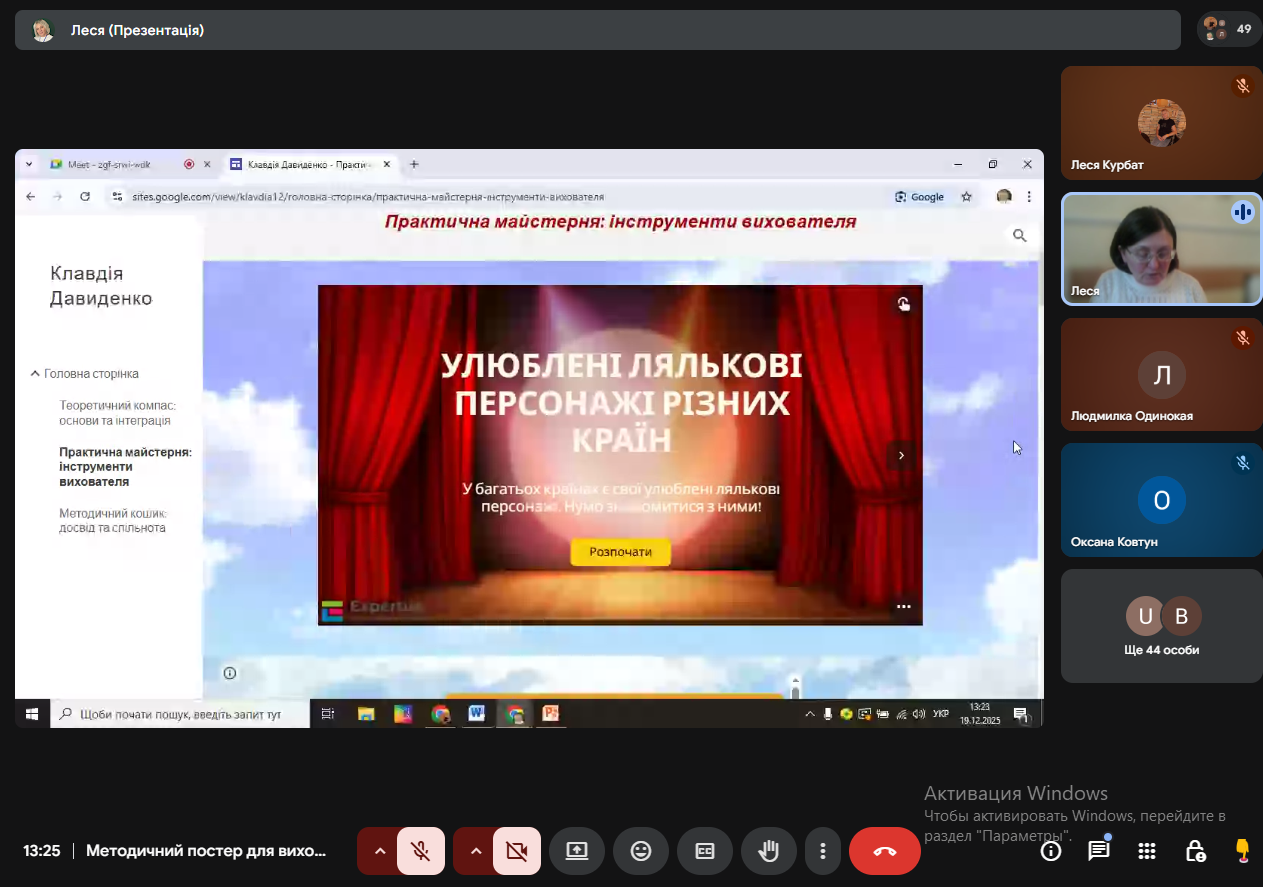Viewport: 1263px width, 887px height.
Task: Open host controls lock icon
Action: pos(1195,851)
